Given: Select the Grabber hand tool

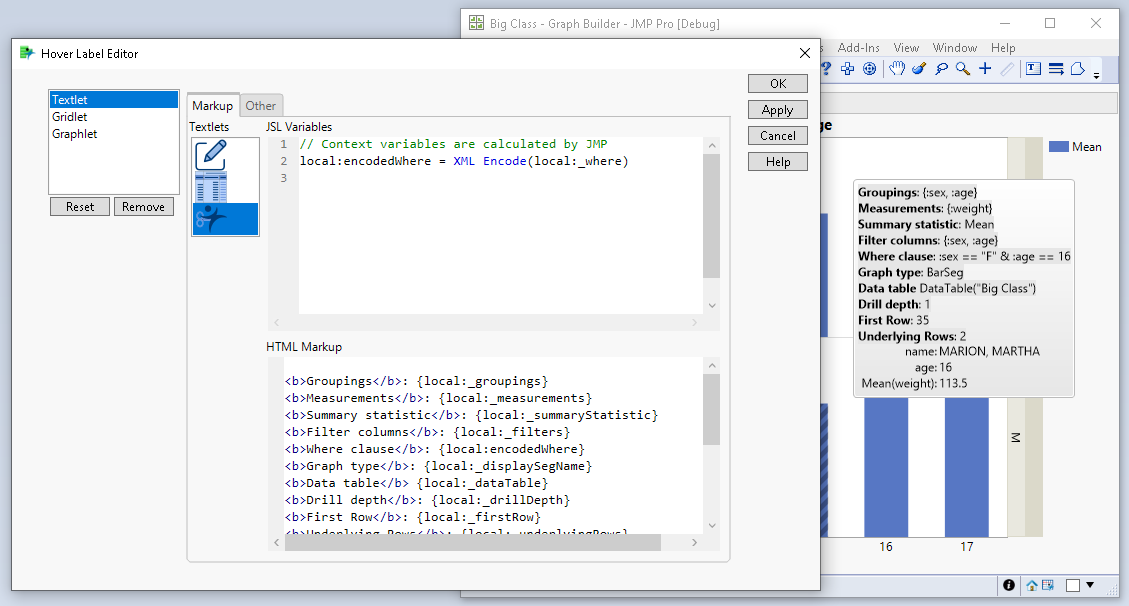Looking at the screenshot, I should tap(897, 69).
